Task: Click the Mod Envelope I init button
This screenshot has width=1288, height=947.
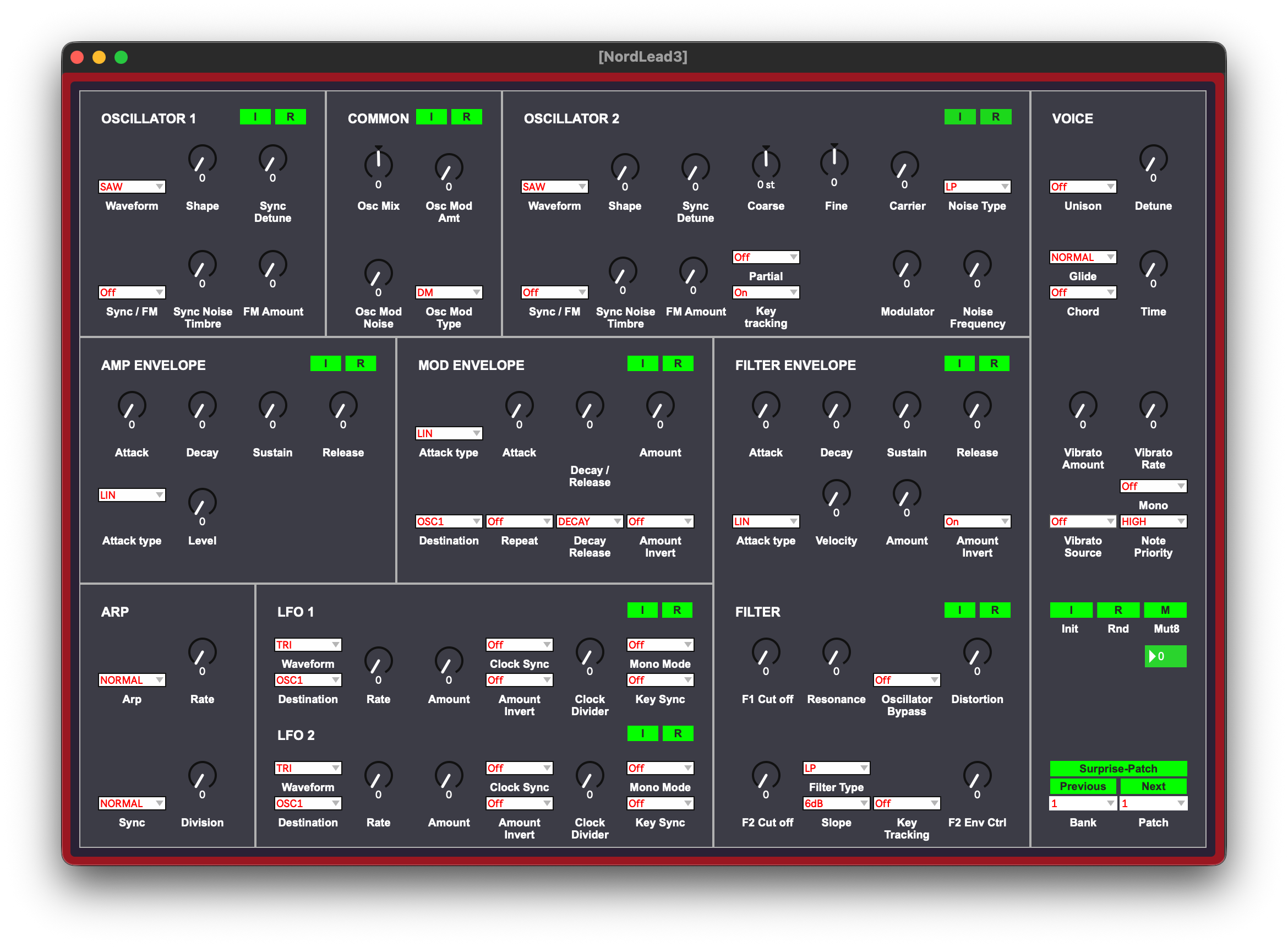Action: 642,363
